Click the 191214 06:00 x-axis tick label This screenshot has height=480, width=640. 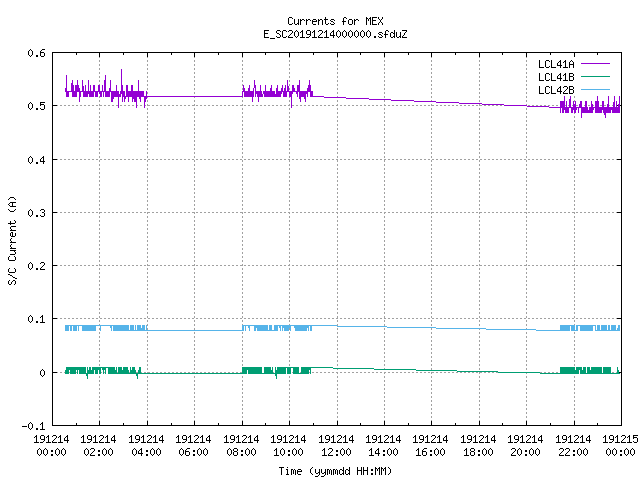[193, 446]
